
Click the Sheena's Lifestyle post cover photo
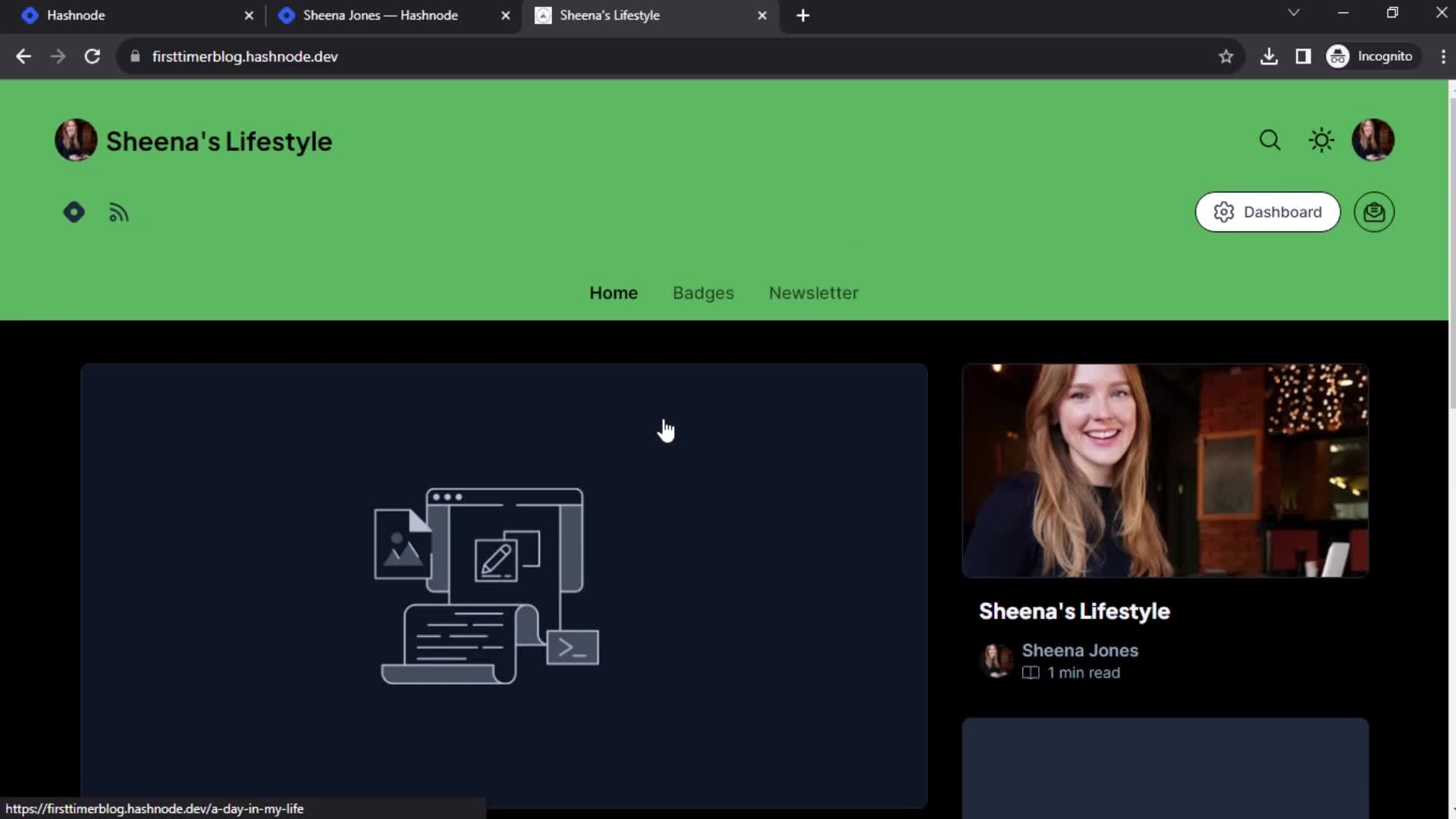[x=1165, y=471]
